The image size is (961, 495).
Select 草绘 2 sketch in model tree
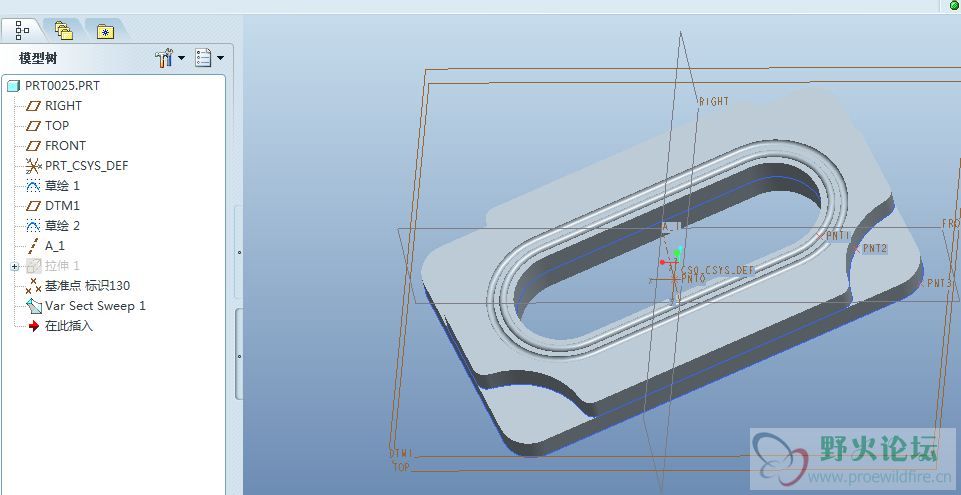pyautogui.click(x=62, y=225)
